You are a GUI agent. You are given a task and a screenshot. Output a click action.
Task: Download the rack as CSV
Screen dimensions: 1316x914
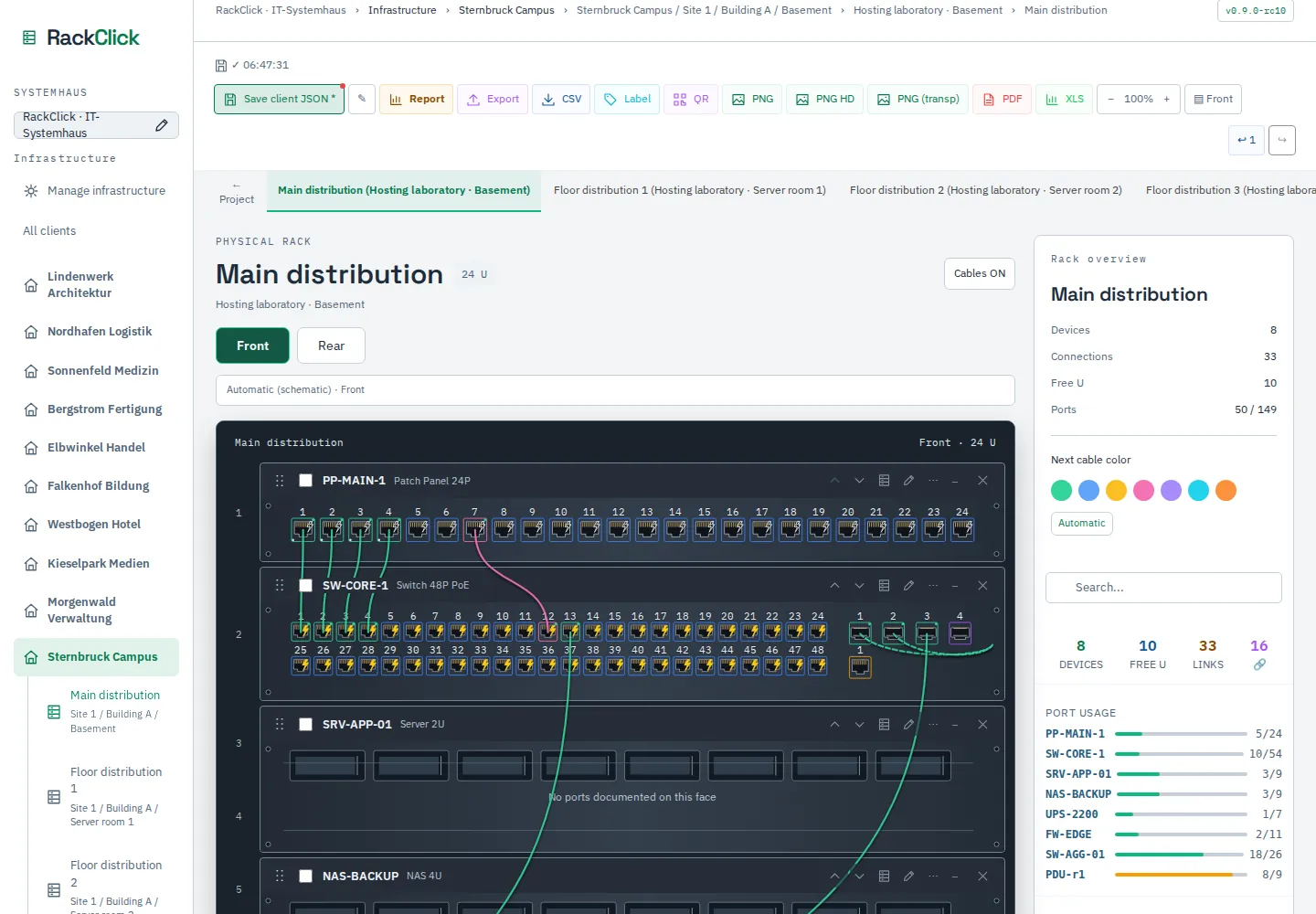(x=561, y=99)
